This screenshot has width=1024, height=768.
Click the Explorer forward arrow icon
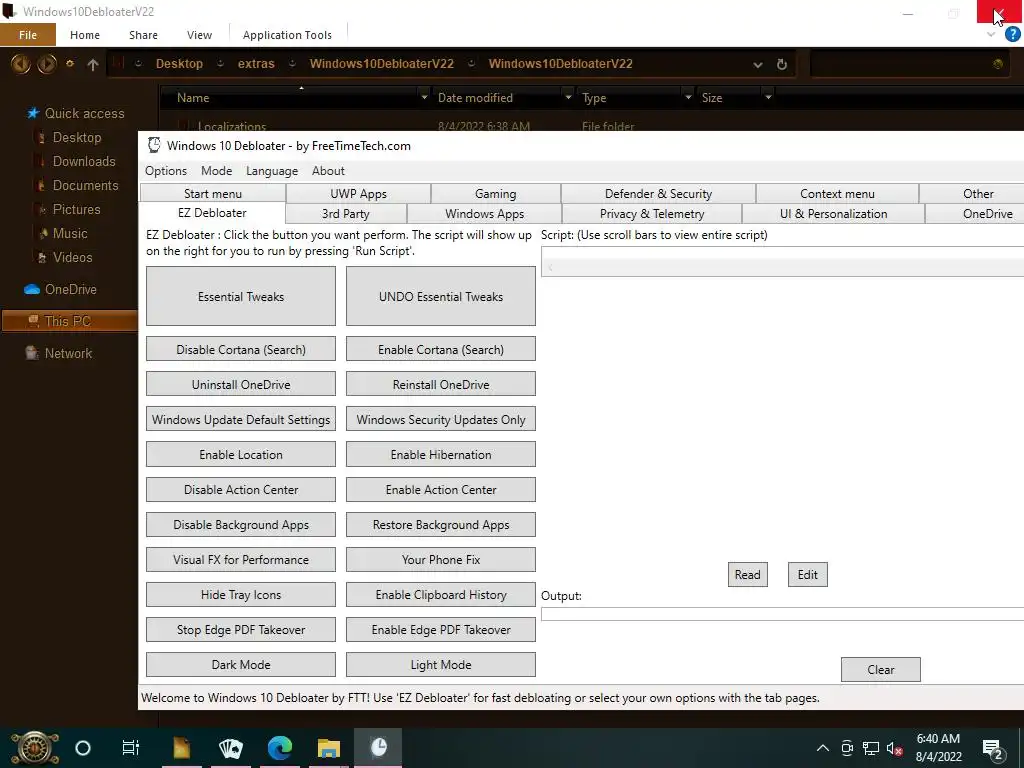[46, 64]
